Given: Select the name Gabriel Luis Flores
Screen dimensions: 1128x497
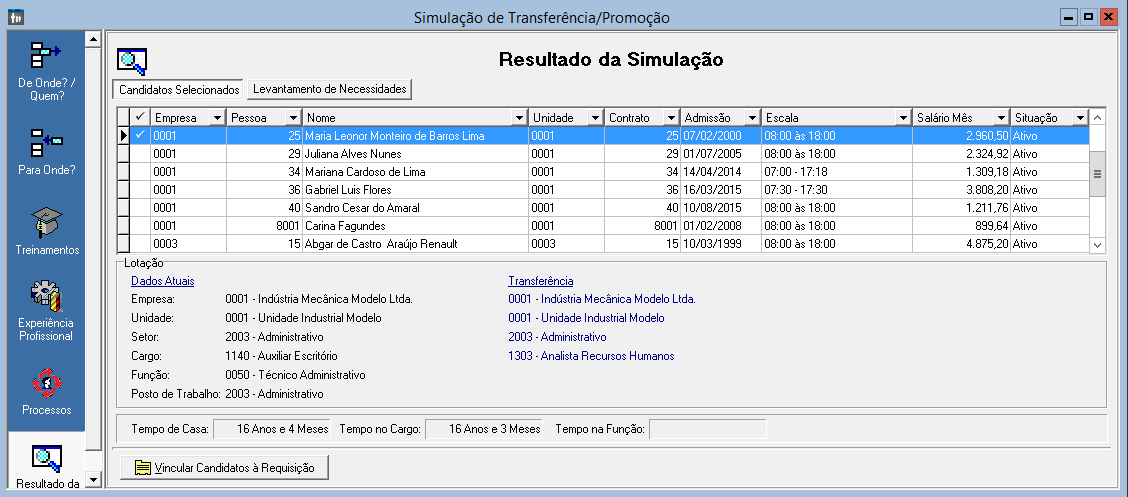Looking at the screenshot, I should (x=348, y=190).
